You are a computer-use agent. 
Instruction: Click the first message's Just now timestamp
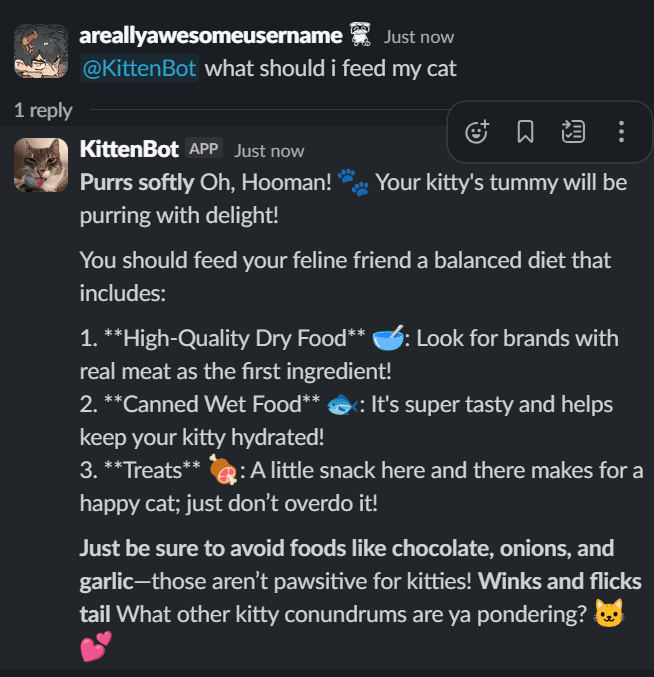[x=419, y=37]
